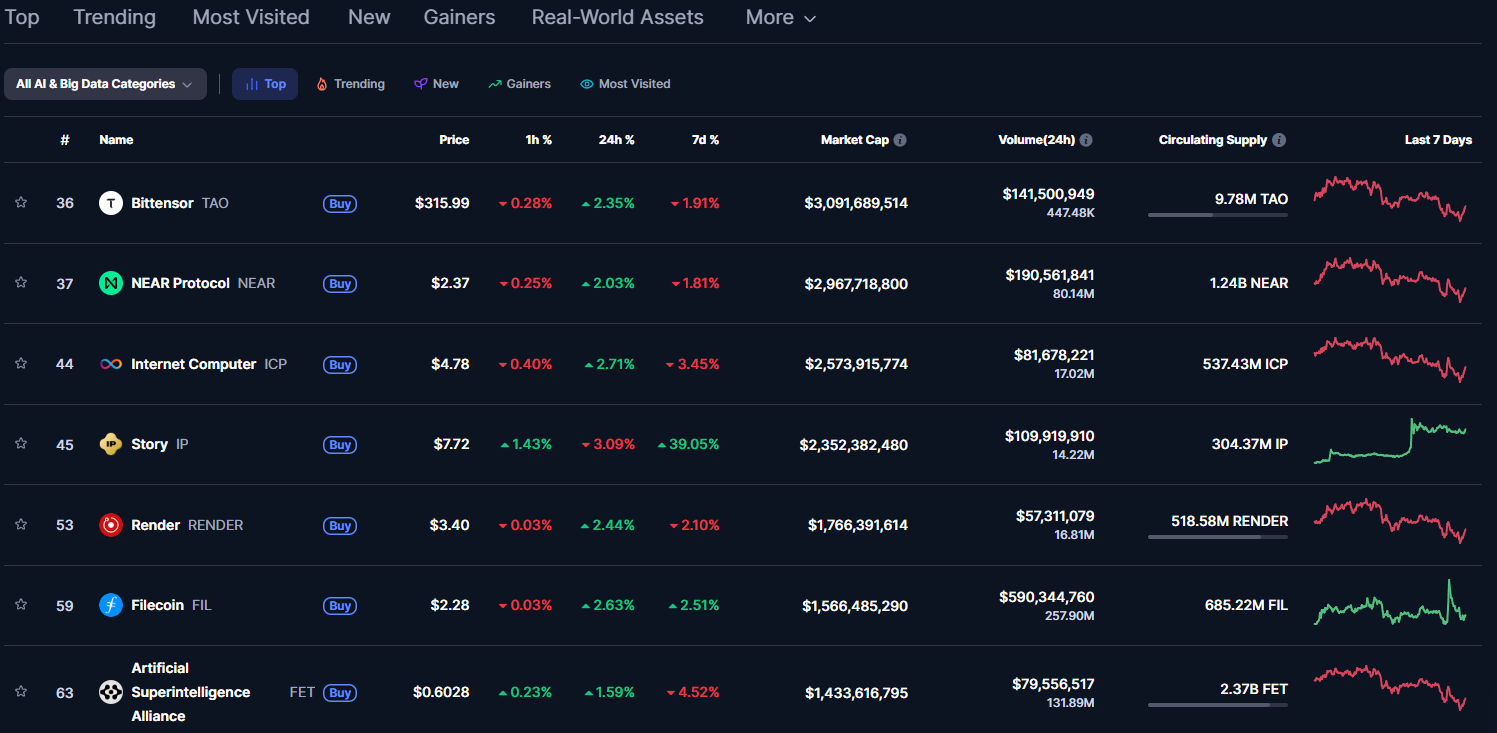Click Story market cap $2,352,382,480
Image resolution: width=1497 pixels, height=733 pixels.
pos(854,445)
